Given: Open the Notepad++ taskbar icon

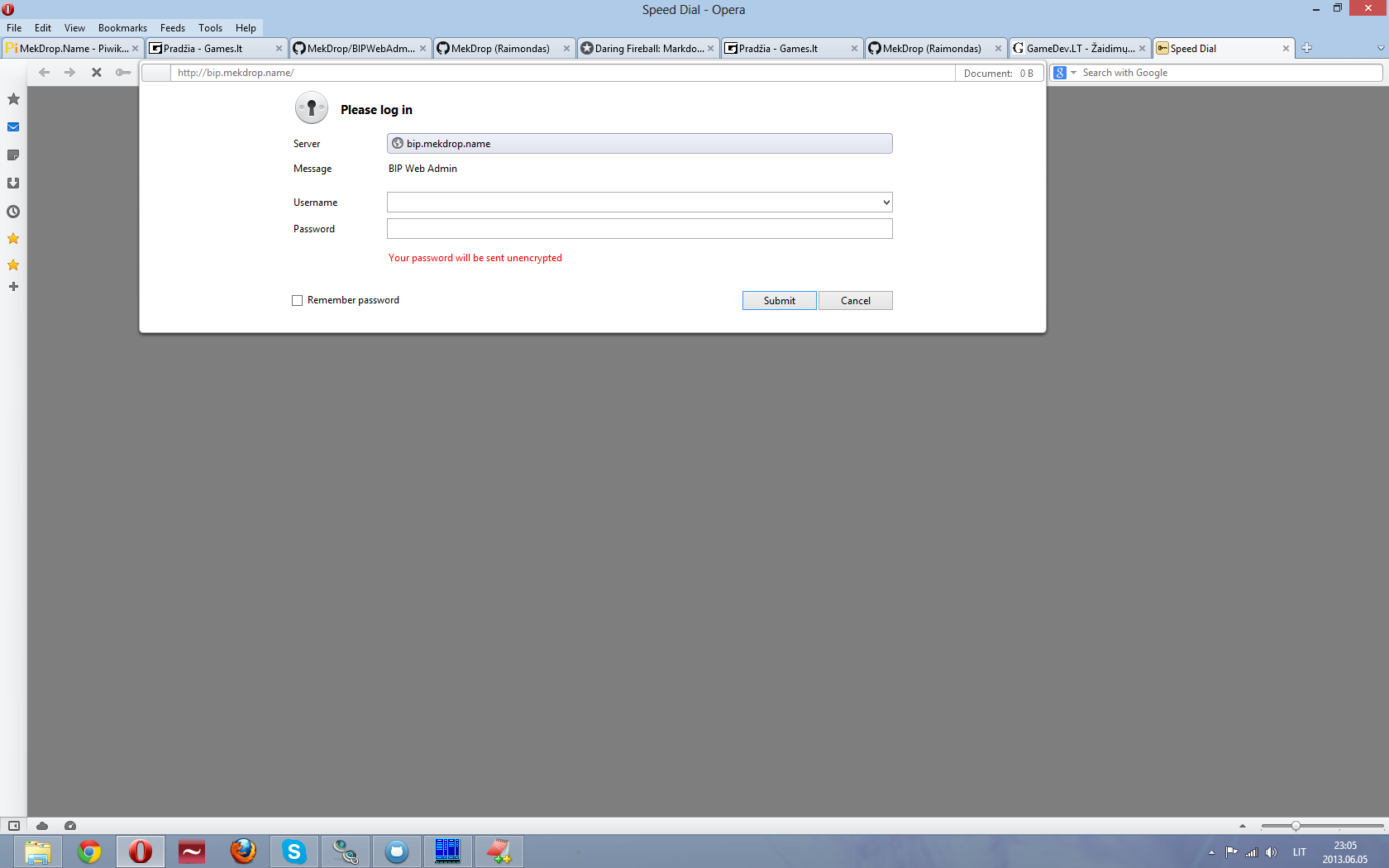Looking at the screenshot, I should (499, 851).
